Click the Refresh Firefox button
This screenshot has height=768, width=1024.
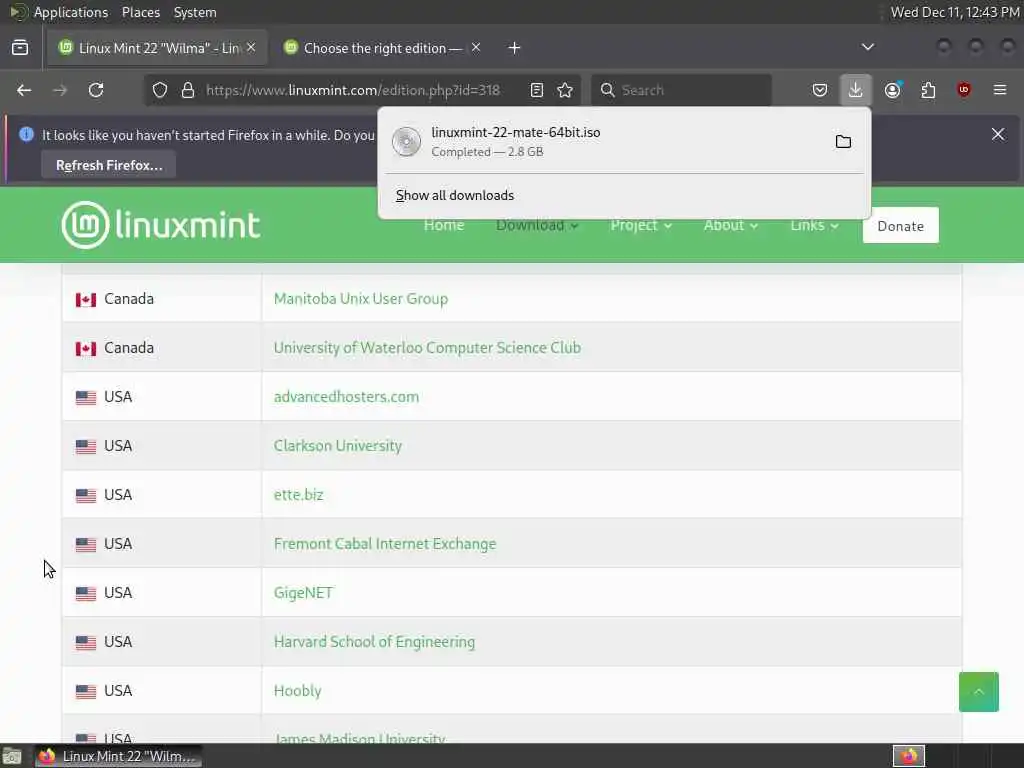(x=109, y=165)
